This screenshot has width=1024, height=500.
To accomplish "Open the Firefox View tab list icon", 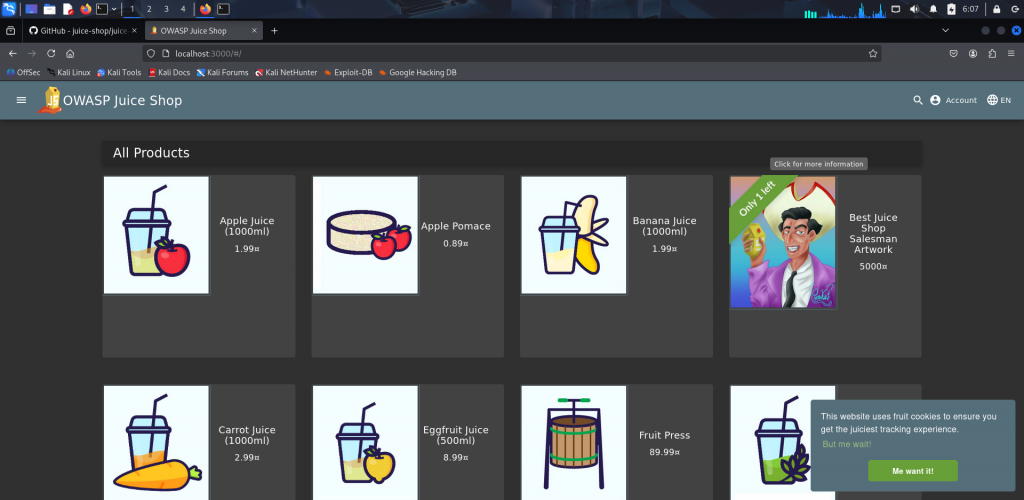I will point(10,31).
